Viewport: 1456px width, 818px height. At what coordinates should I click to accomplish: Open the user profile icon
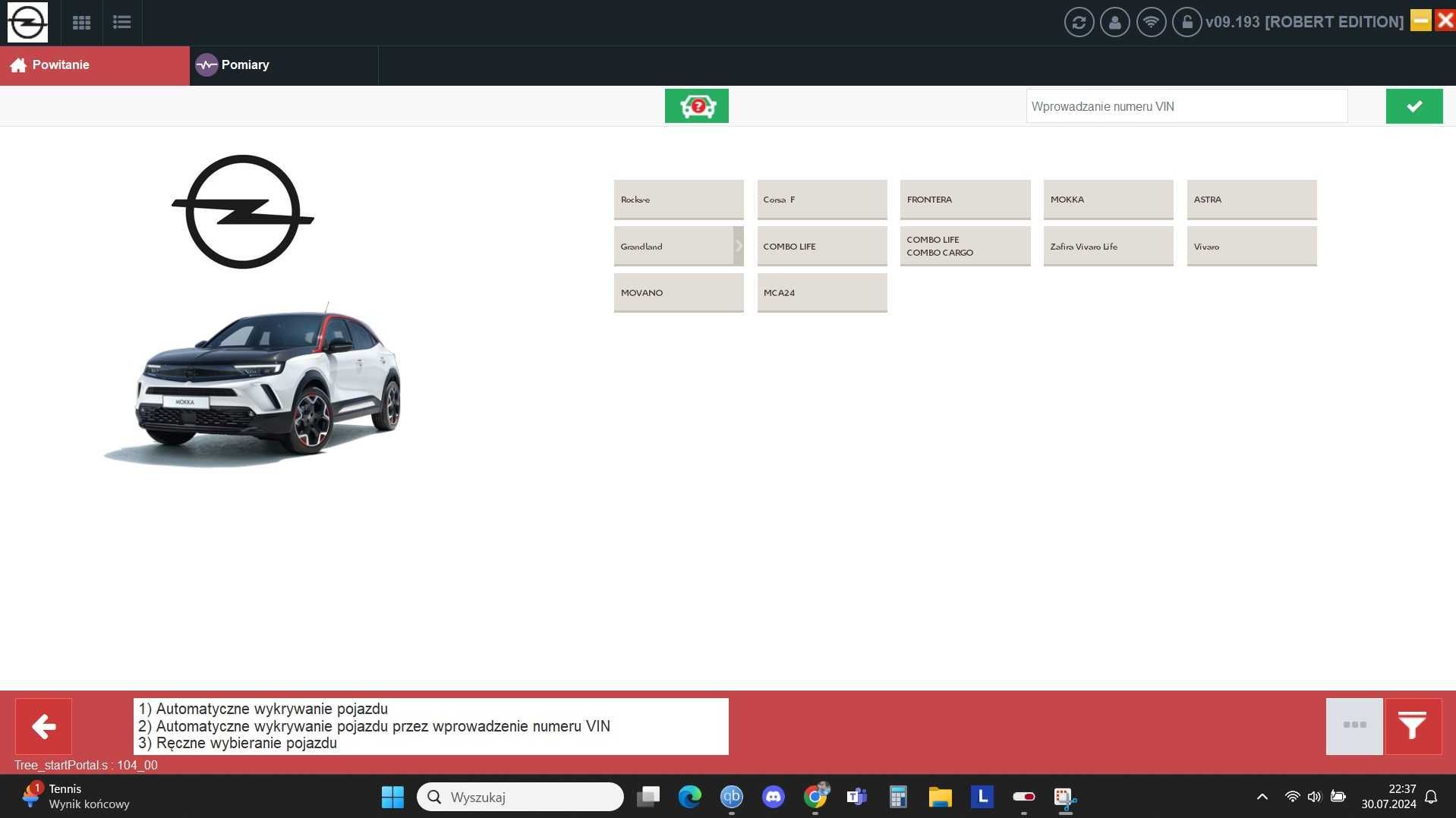1114,22
